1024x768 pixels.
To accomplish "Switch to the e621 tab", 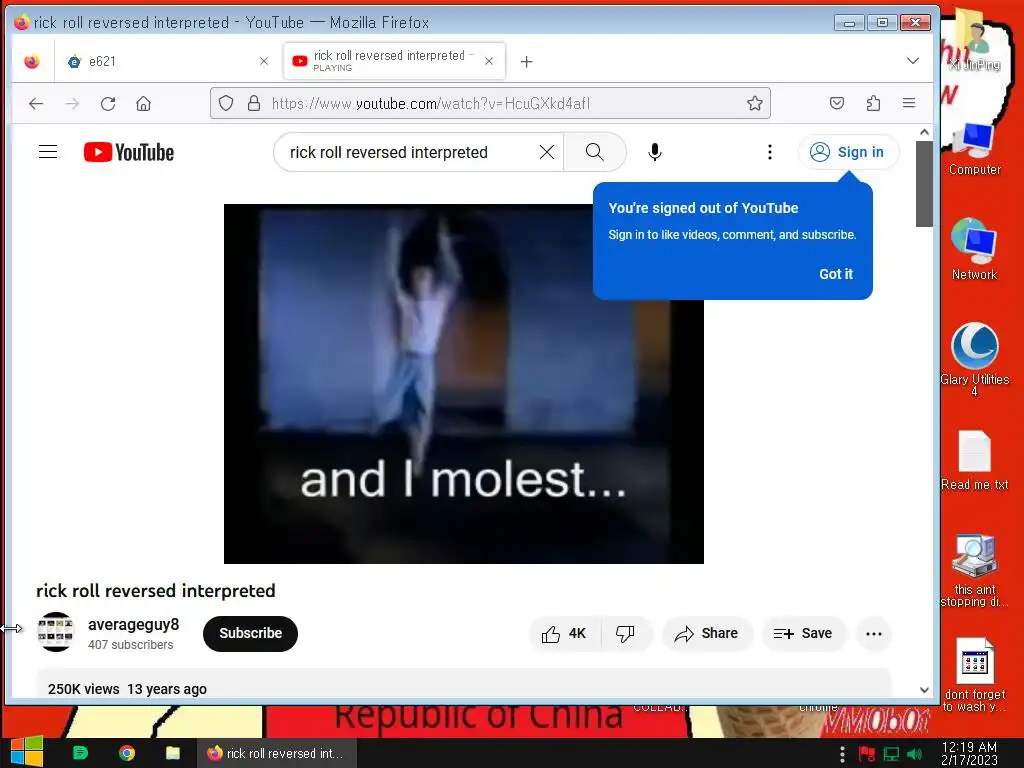I will click(x=167, y=61).
